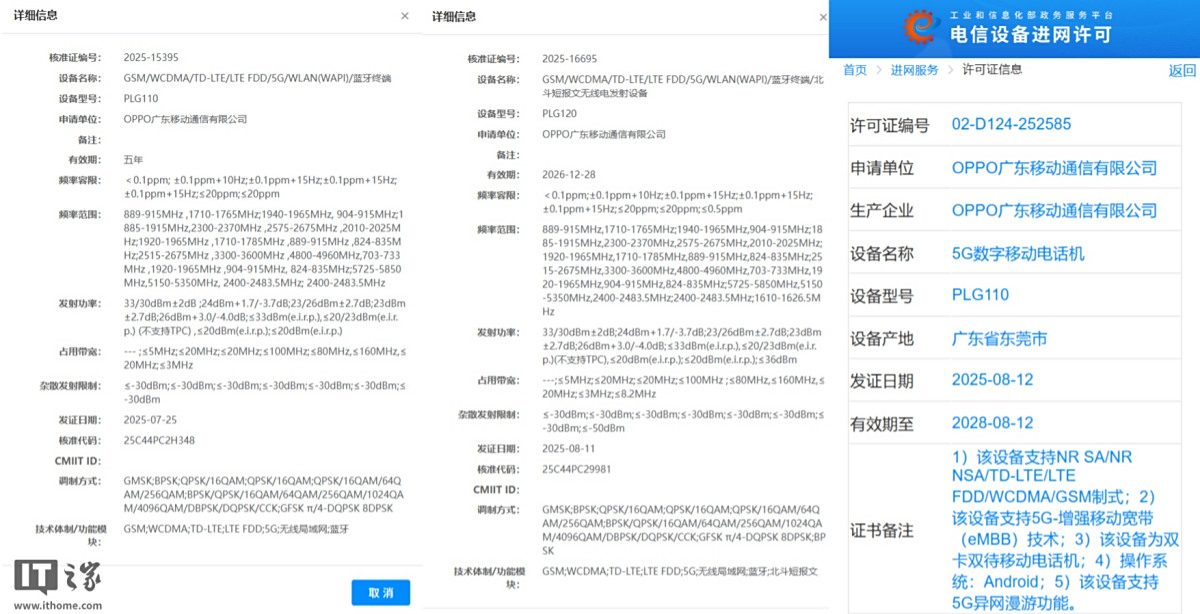Screen dimensions: 1200x614
Task: Select certificate number 2025-16695
Action: [x=570, y=59]
